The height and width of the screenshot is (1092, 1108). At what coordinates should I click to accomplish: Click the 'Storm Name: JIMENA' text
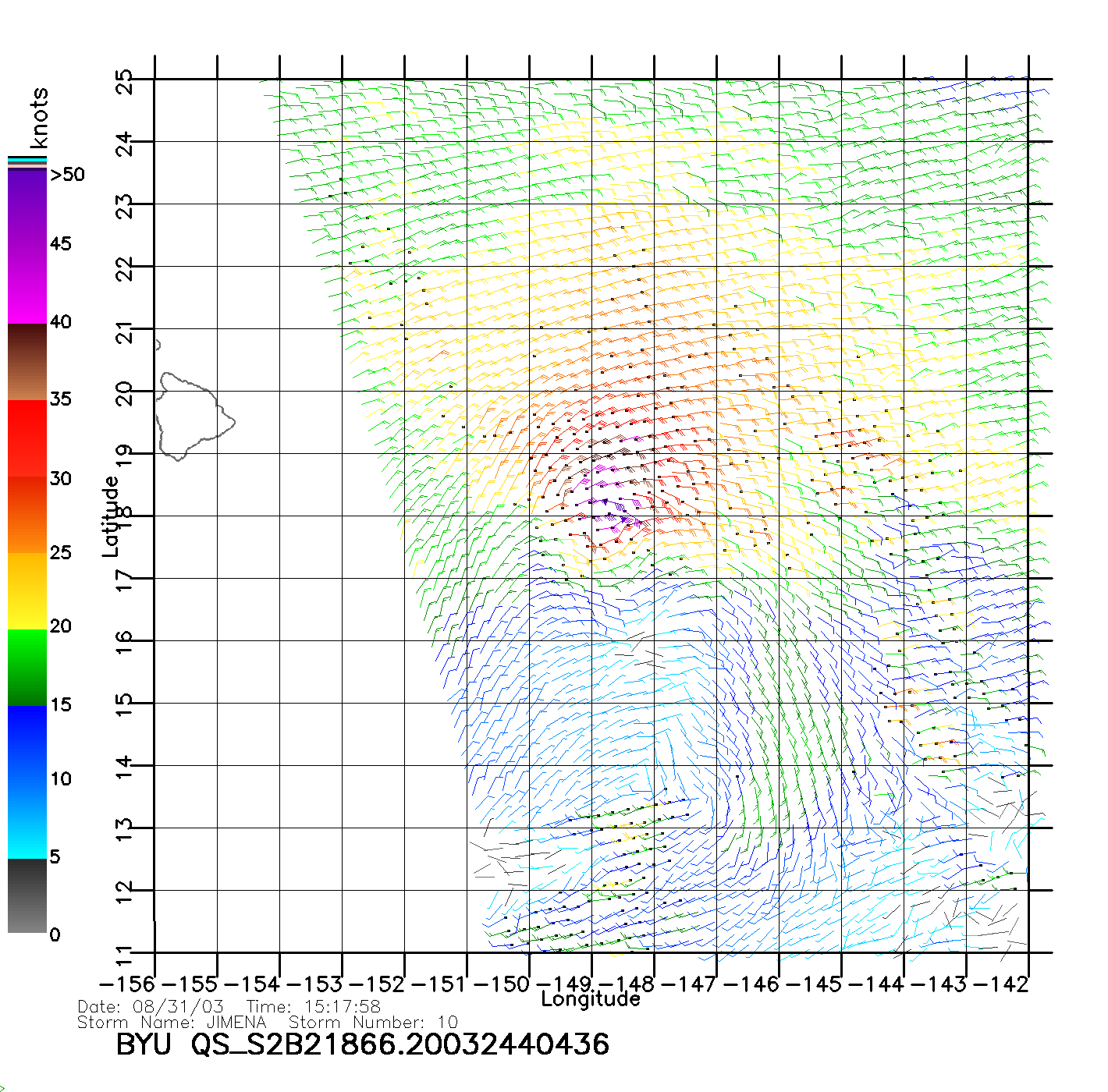(172, 1022)
